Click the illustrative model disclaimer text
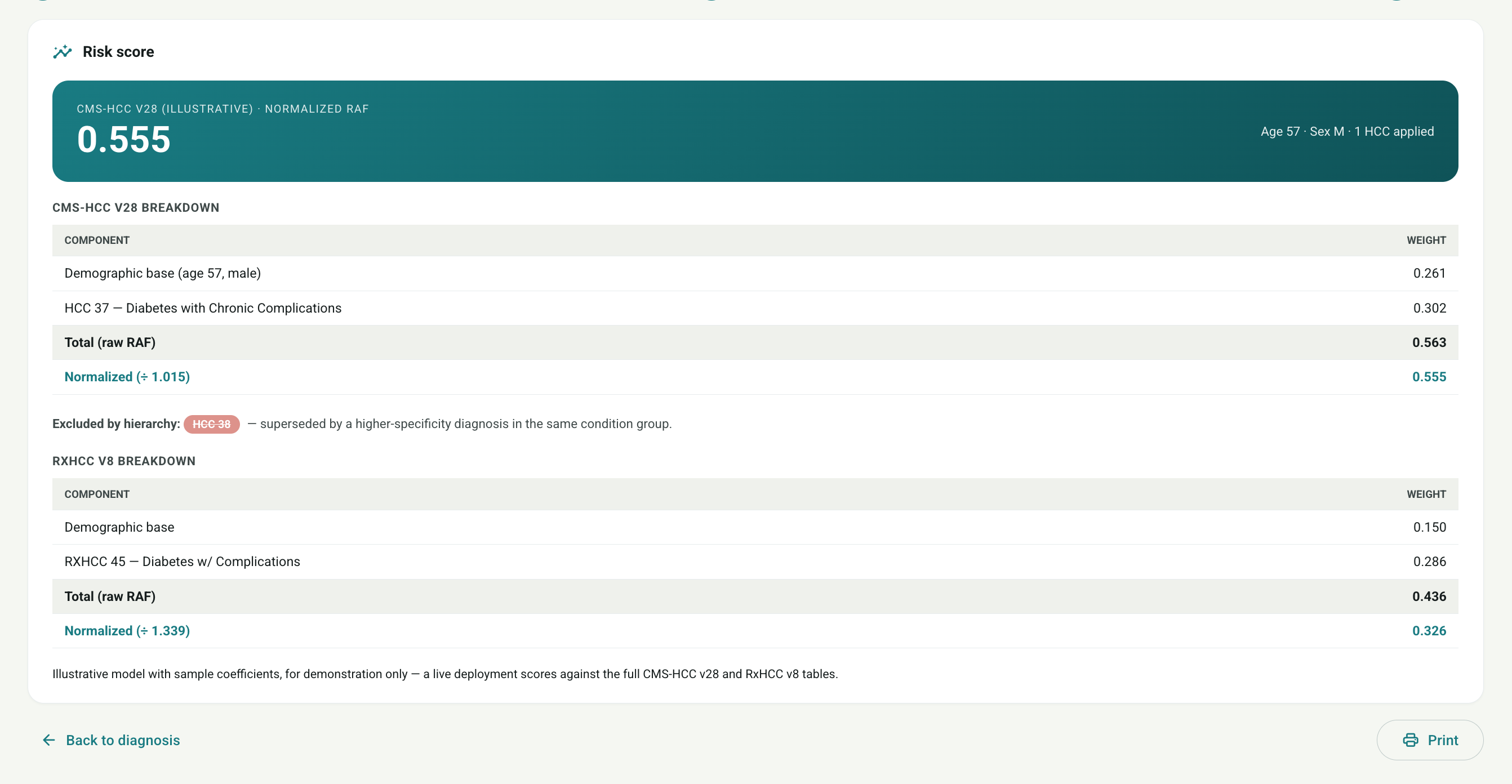Screen dimensions: 1512x784 pyautogui.click(x=445, y=674)
